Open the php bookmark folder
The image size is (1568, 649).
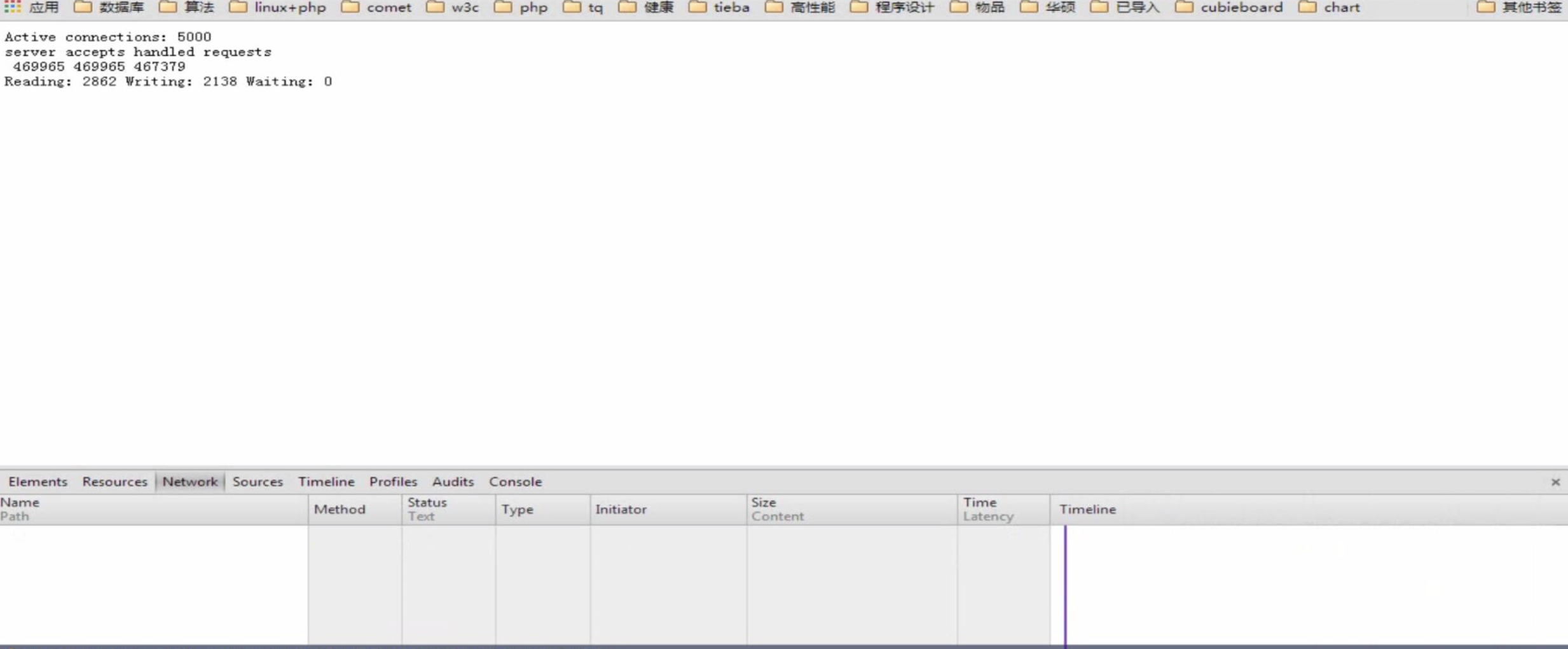521,7
